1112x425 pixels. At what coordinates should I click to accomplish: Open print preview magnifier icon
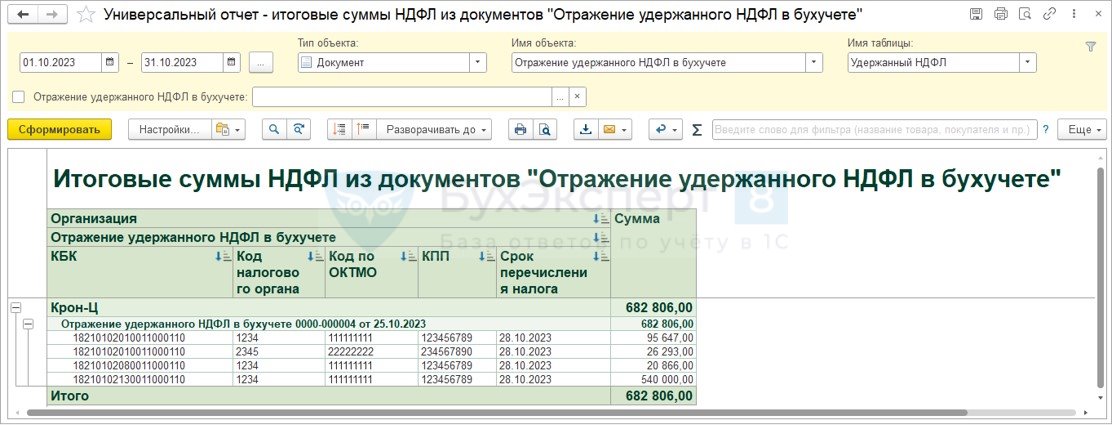(x=544, y=130)
